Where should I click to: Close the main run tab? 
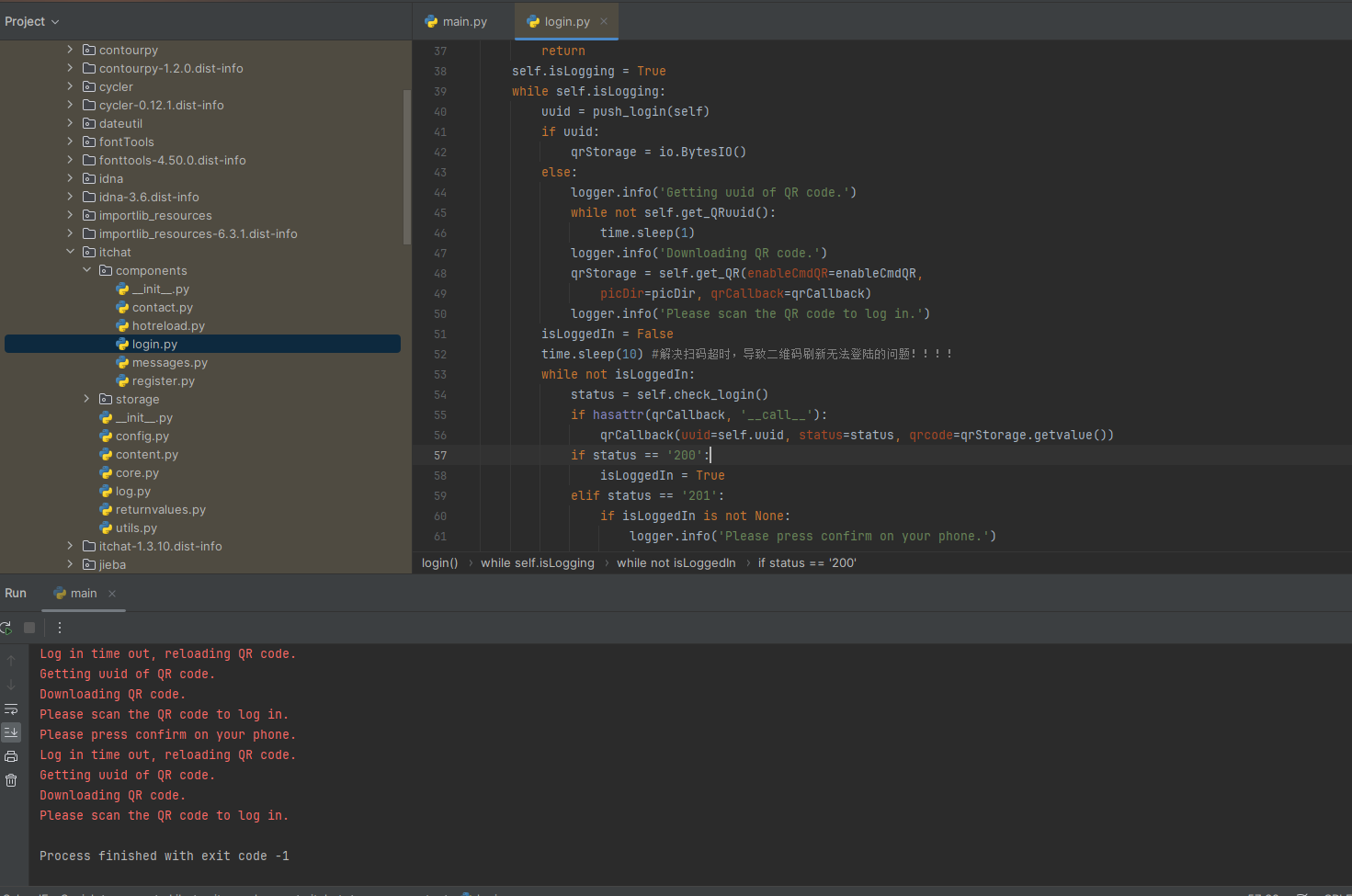pyautogui.click(x=112, y=594)
